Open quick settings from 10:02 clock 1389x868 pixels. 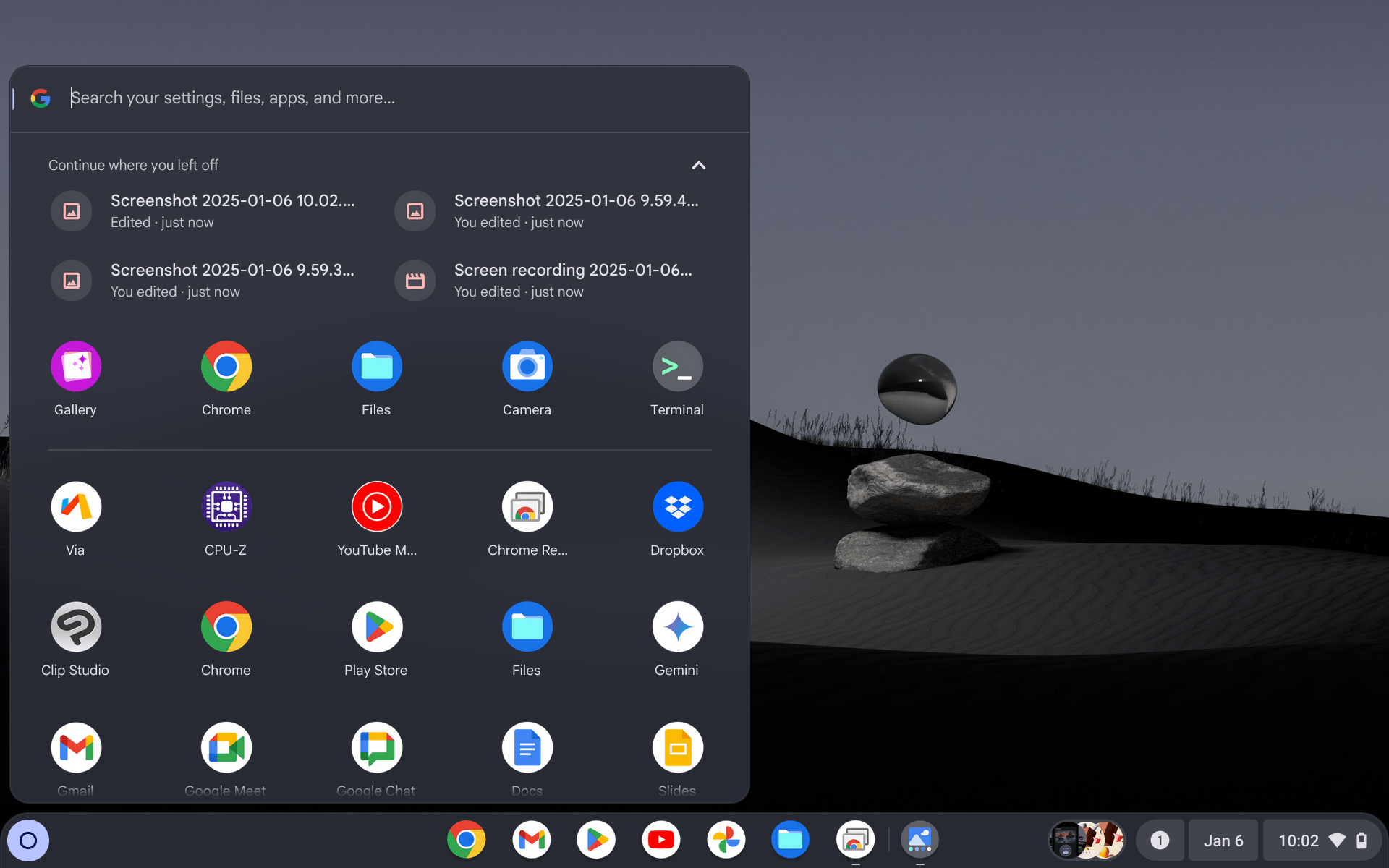click(1322, 841)
